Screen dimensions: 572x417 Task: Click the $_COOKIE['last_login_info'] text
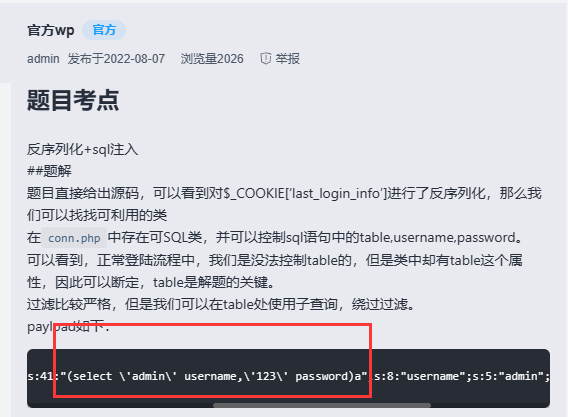(304, 193)
